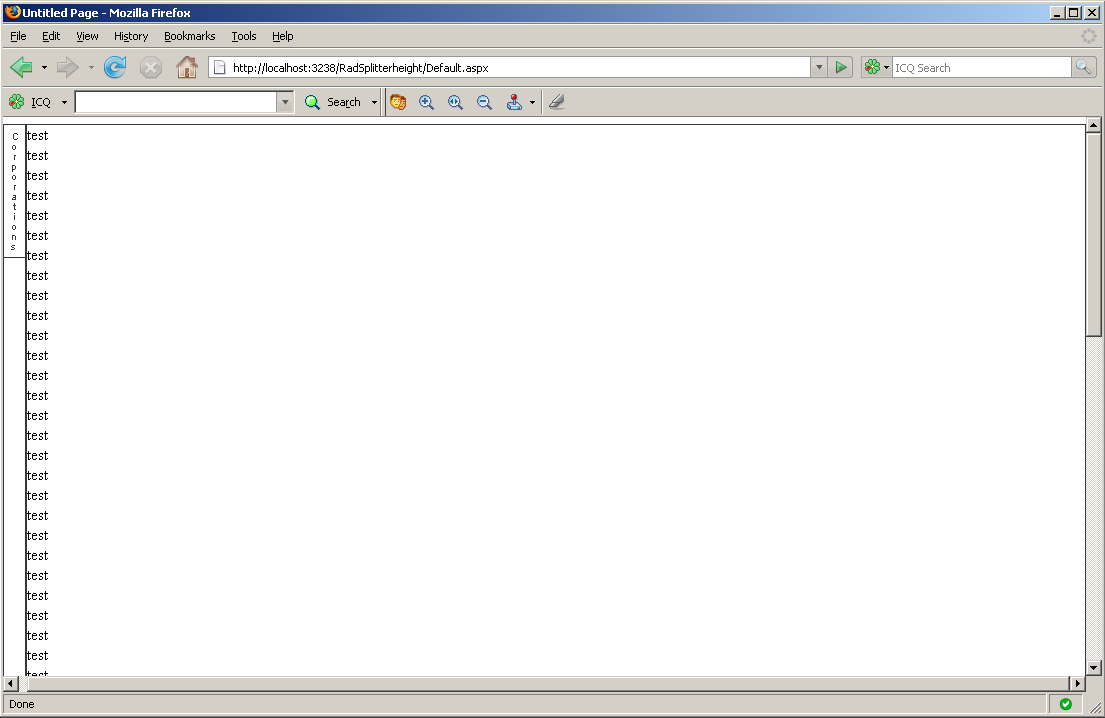Open the search engine selector dropdown
1105x718 pixels.
coord(887,68)
